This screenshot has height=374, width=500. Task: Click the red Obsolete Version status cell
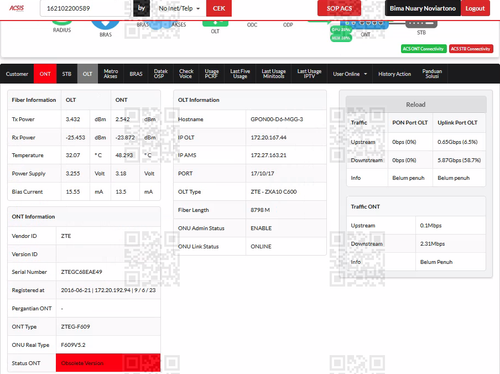click(108, 363)
